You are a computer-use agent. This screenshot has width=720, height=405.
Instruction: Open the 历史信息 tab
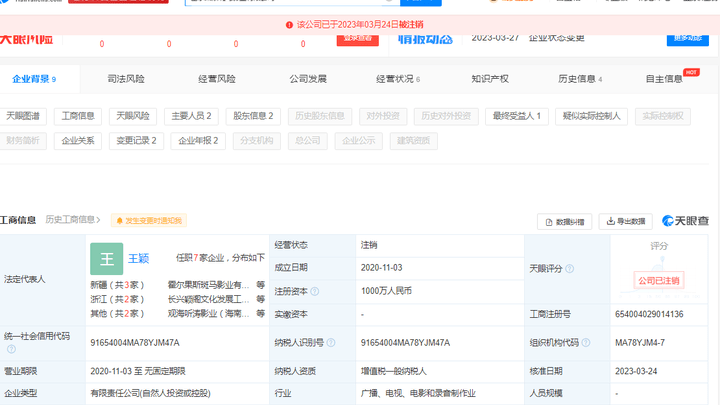coord(580,79)
